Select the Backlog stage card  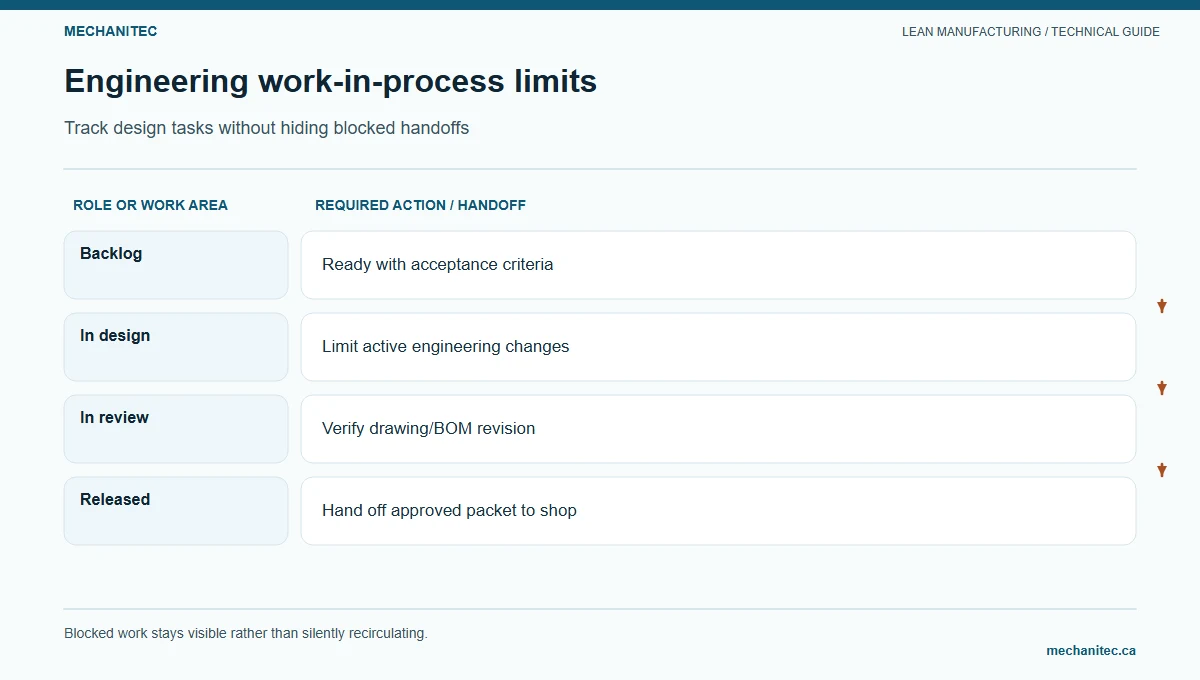point(176,265)
